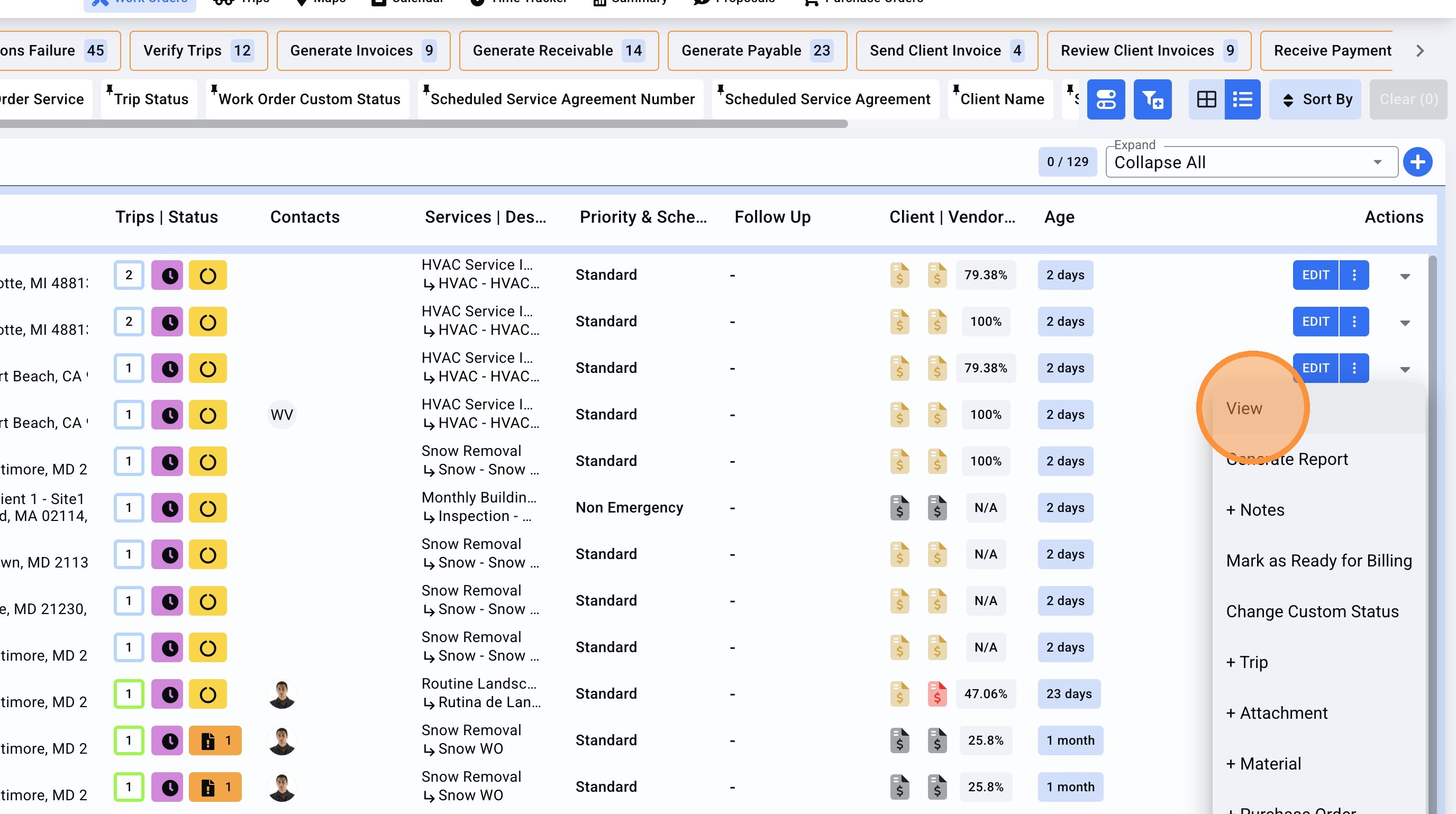
Task: Switch to list view layout
Action: [x=1242, y=99]
